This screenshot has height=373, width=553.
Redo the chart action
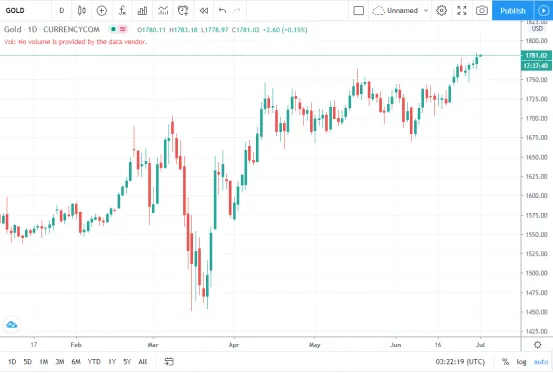click(237, 11)
